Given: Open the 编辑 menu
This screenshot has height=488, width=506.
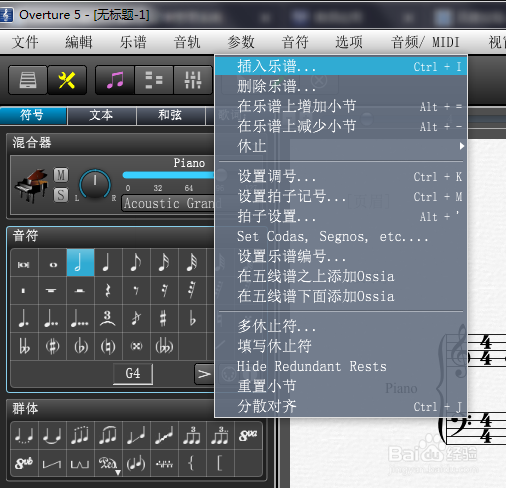Looking at the screenshot, I should pos(79,42).
